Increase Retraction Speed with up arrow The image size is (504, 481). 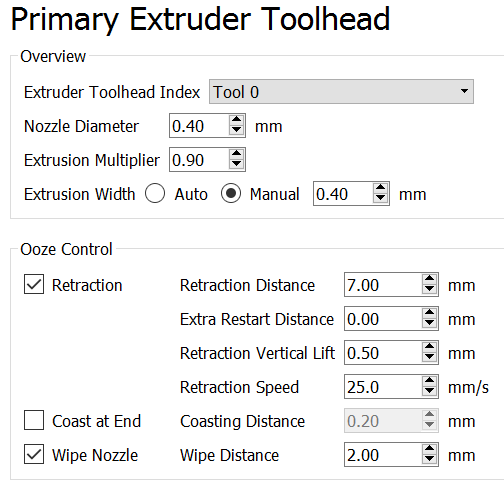click(x=429, y=381)
